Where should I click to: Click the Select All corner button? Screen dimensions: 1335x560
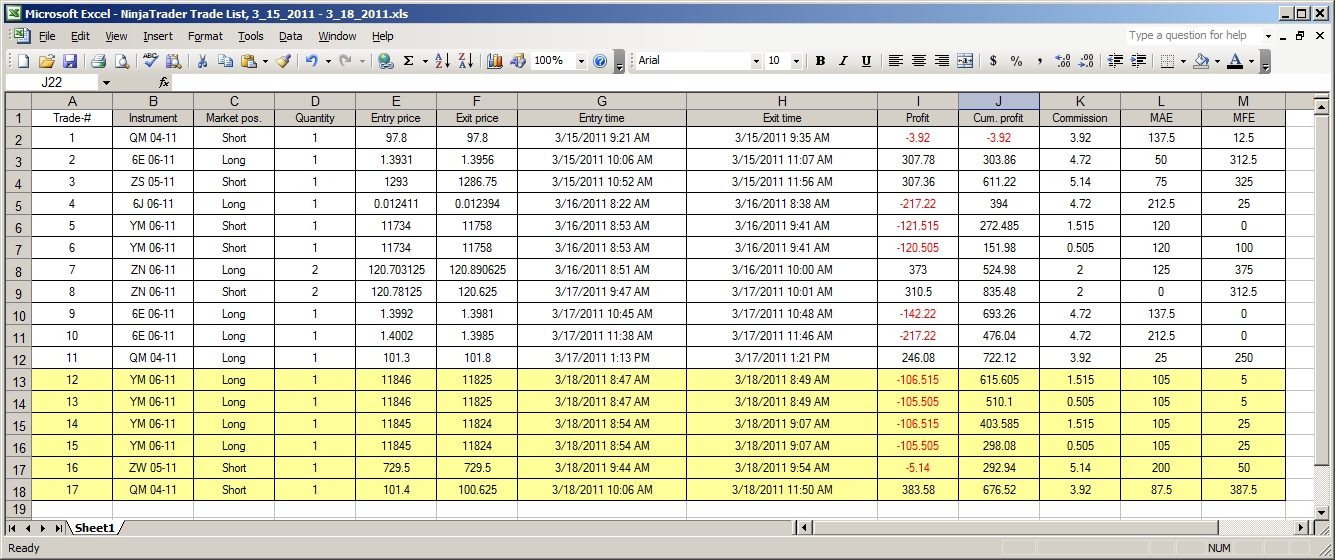coord(18,101)
